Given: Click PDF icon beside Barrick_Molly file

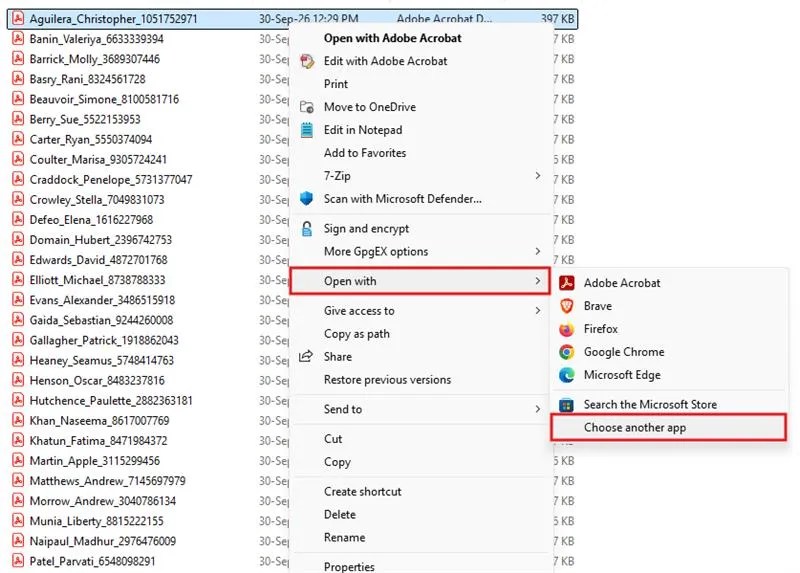Looking at the screenshot, I should 18,59.
